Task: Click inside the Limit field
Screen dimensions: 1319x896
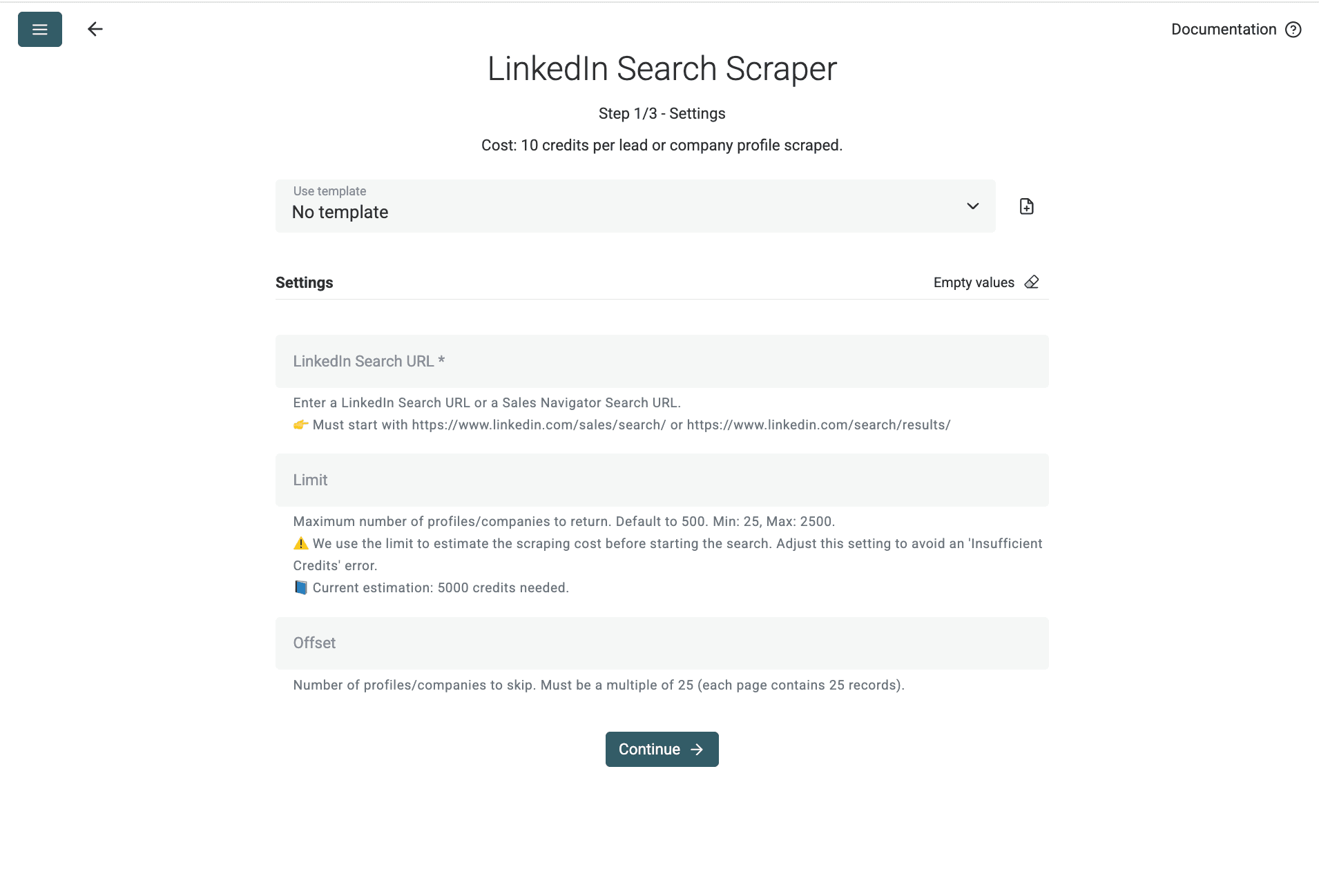Action: (x=661, y=480)
